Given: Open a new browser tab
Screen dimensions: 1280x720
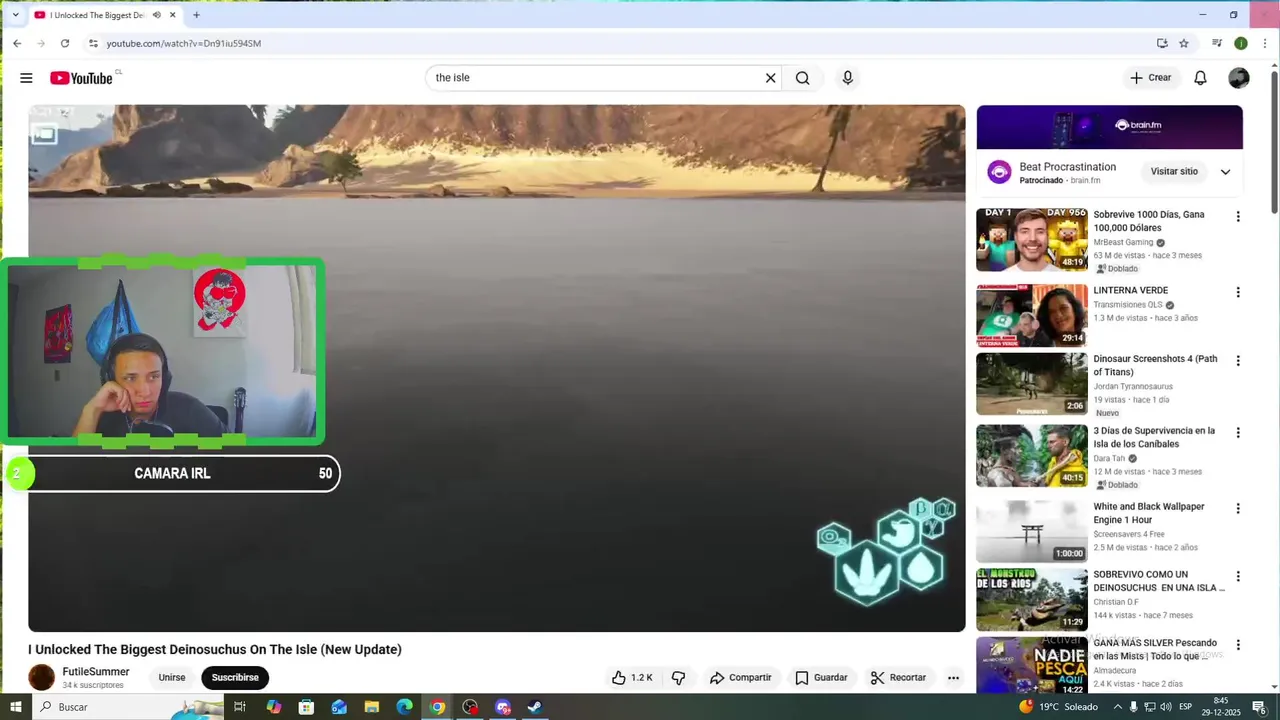Looking at the screenshot, I should (196, 15).
